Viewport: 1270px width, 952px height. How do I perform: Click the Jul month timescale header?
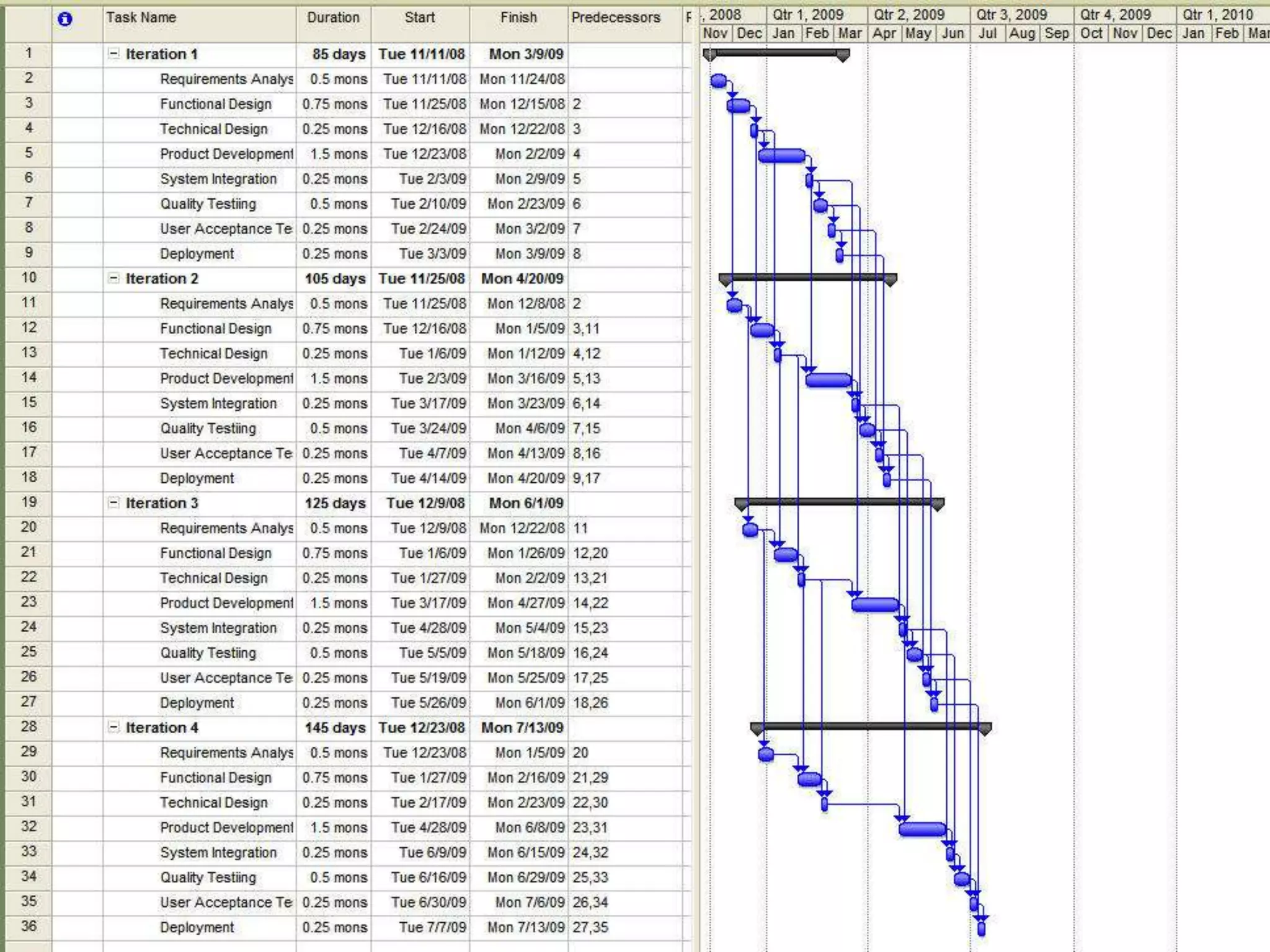point(987,33)
